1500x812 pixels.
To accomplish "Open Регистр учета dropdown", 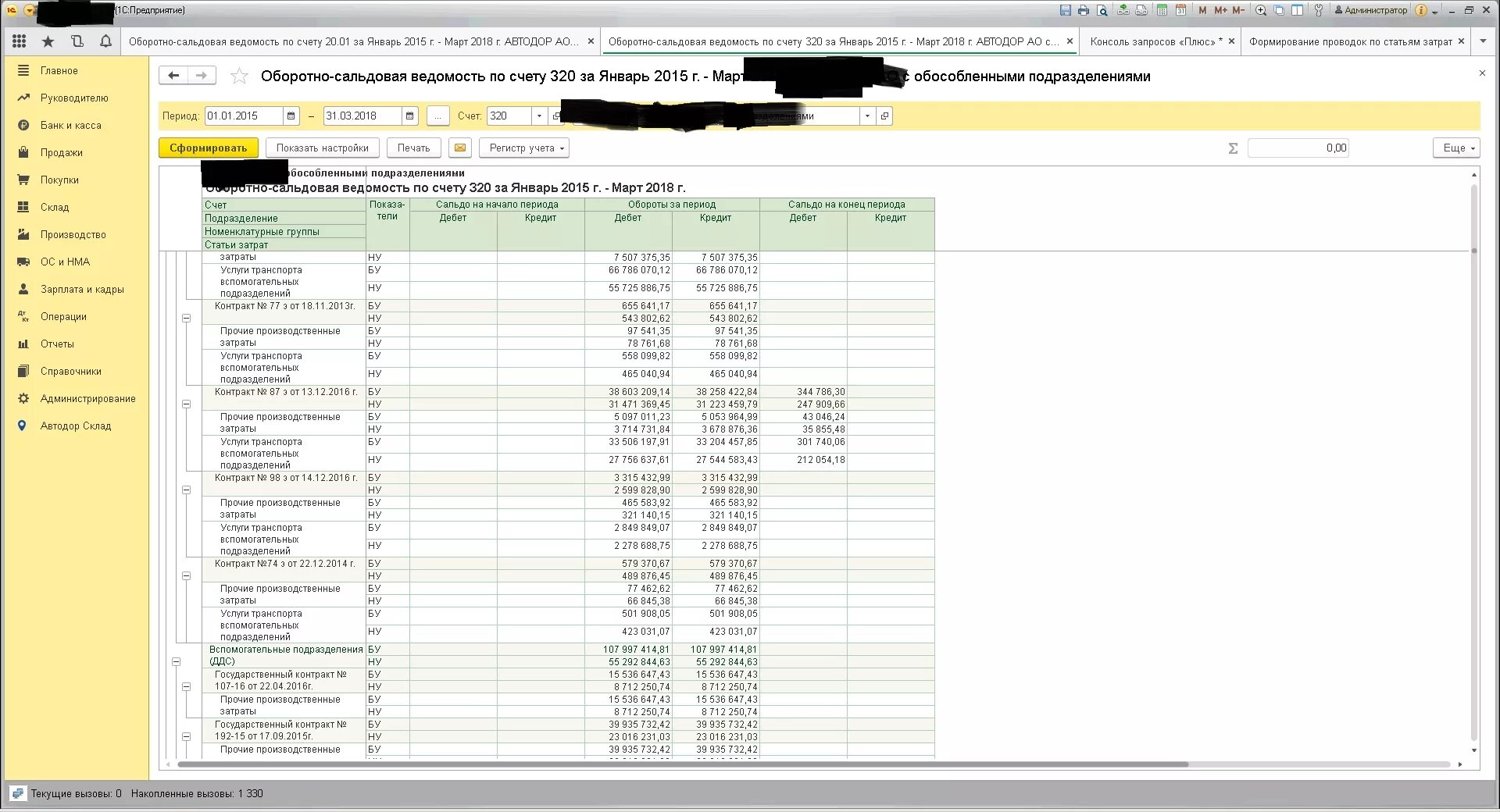I will (524, 148).
